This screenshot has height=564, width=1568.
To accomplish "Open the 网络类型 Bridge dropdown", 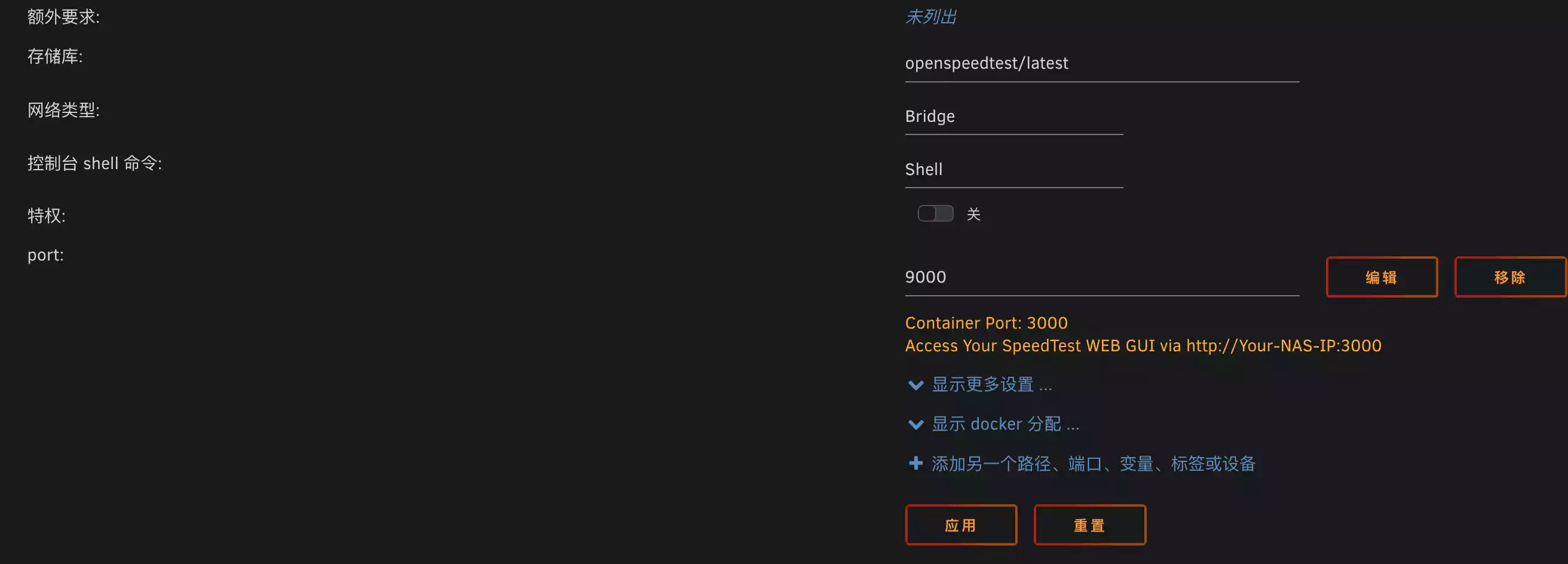I will click(1013, 117).
